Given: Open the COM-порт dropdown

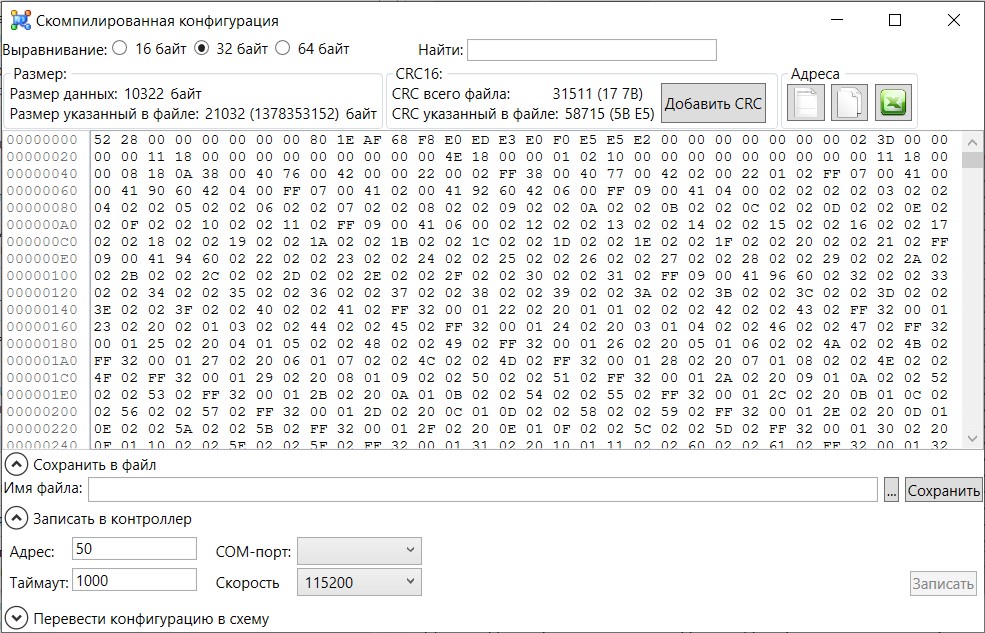Looking at the screenshot, I should (359, 550).
